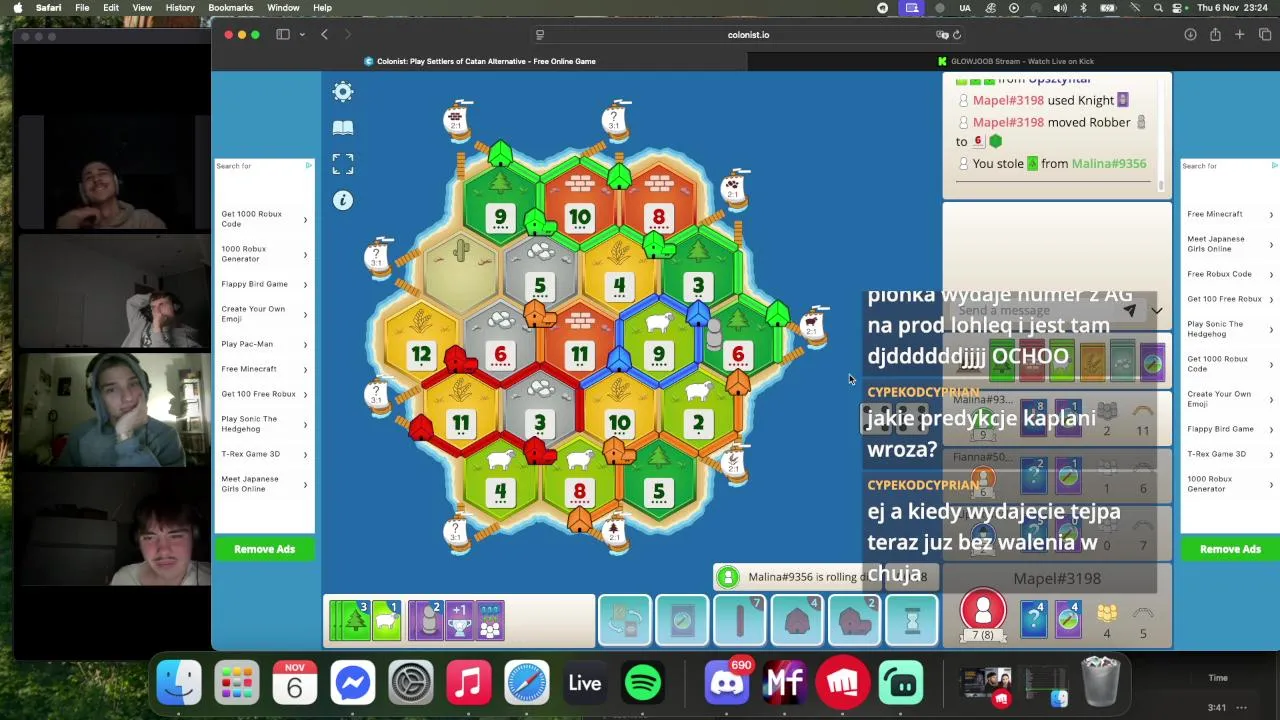Click the colonist.io address bar

pos(748,35)
